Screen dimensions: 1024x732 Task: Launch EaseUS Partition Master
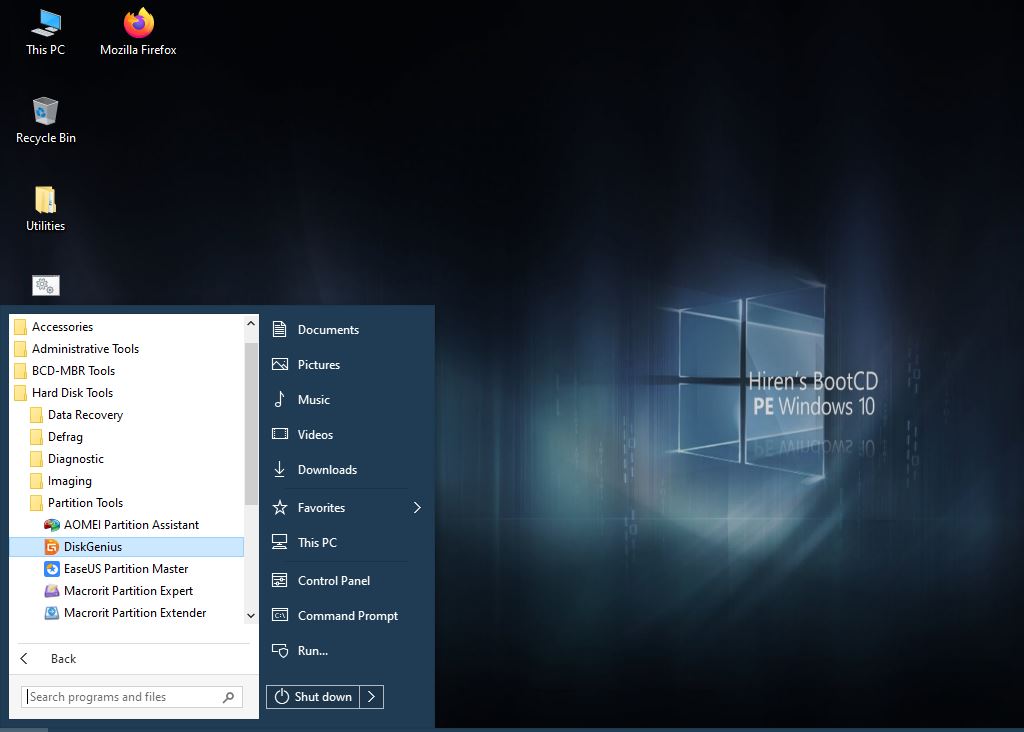click(126, 569)
